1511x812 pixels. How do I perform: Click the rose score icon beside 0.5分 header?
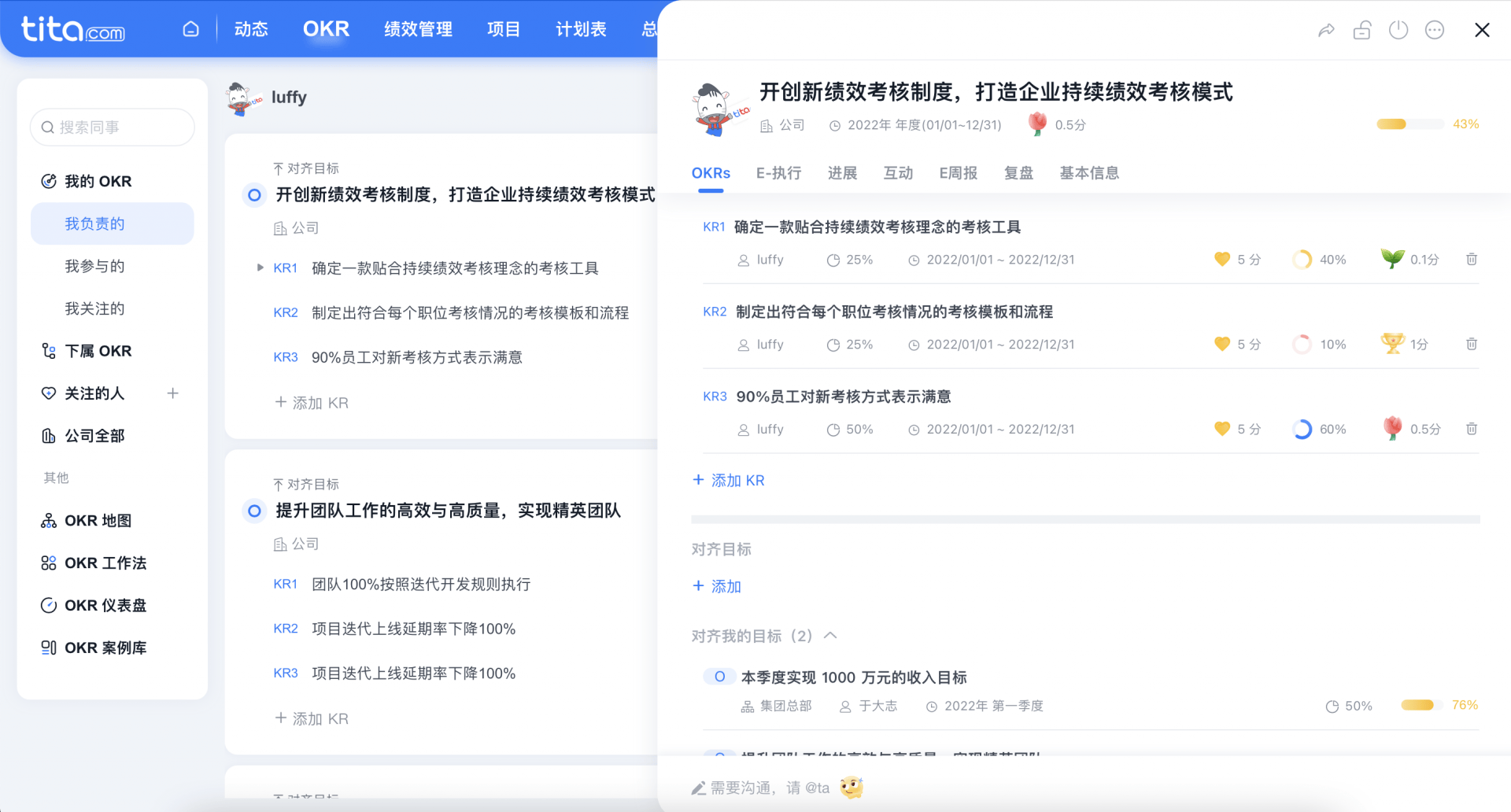pyautogui.click(x=1037, y=124)
